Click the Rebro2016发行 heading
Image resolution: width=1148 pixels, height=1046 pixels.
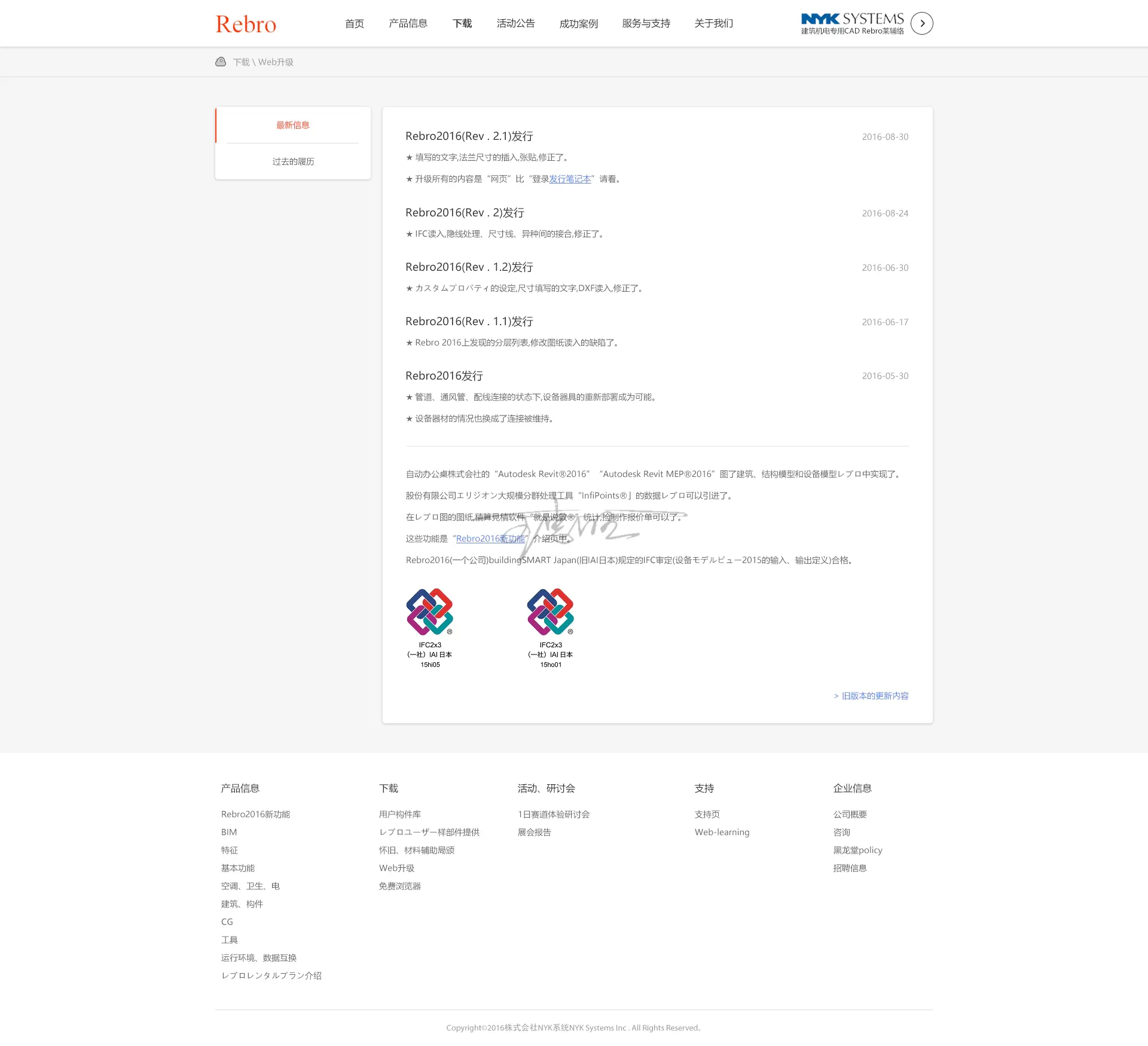pyautogui.click(x=444, y=376)
